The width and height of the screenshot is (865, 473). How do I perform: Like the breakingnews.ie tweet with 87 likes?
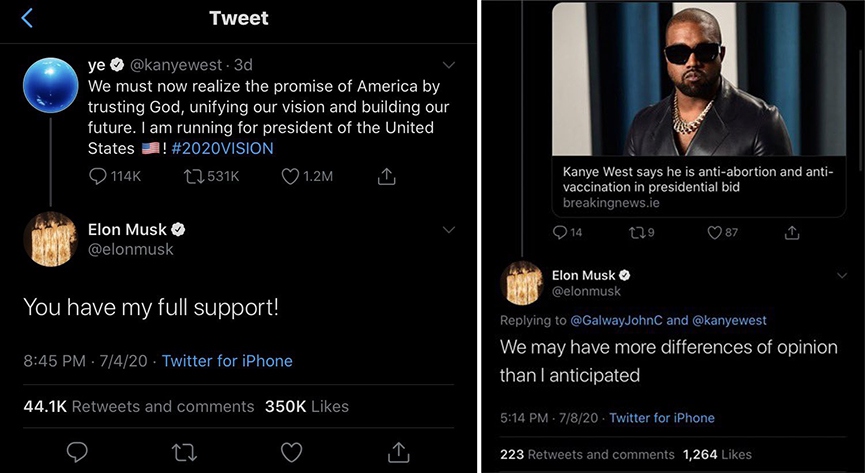(714, 232)
